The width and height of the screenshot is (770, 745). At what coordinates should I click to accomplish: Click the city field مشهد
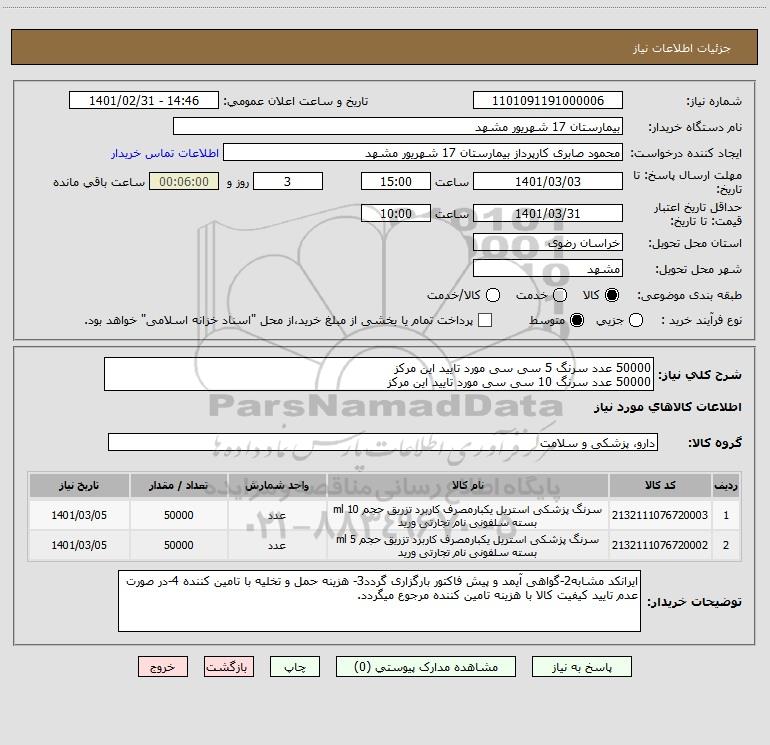[x=548, y=269]
